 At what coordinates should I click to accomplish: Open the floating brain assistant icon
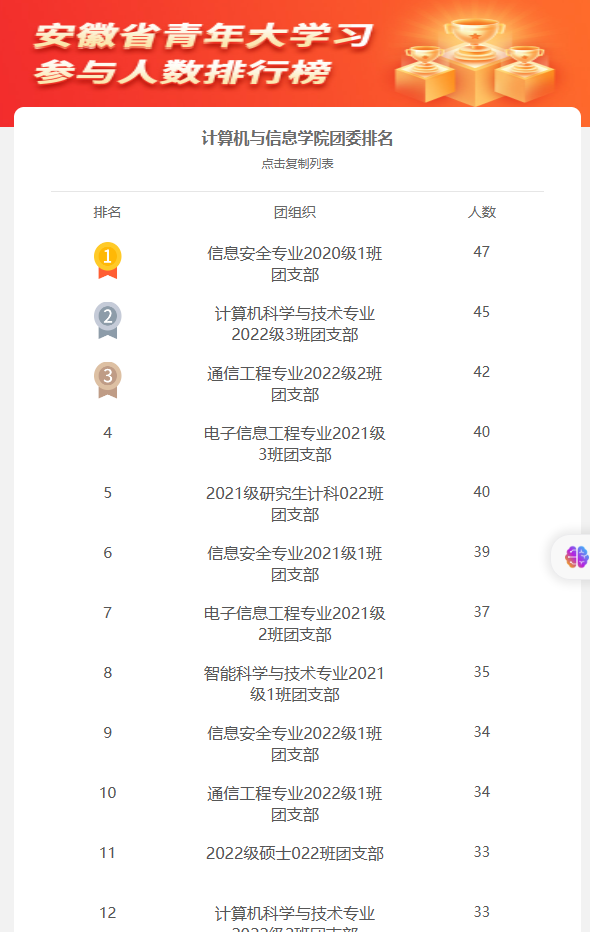pyautogui.click(x=576, y=557)
